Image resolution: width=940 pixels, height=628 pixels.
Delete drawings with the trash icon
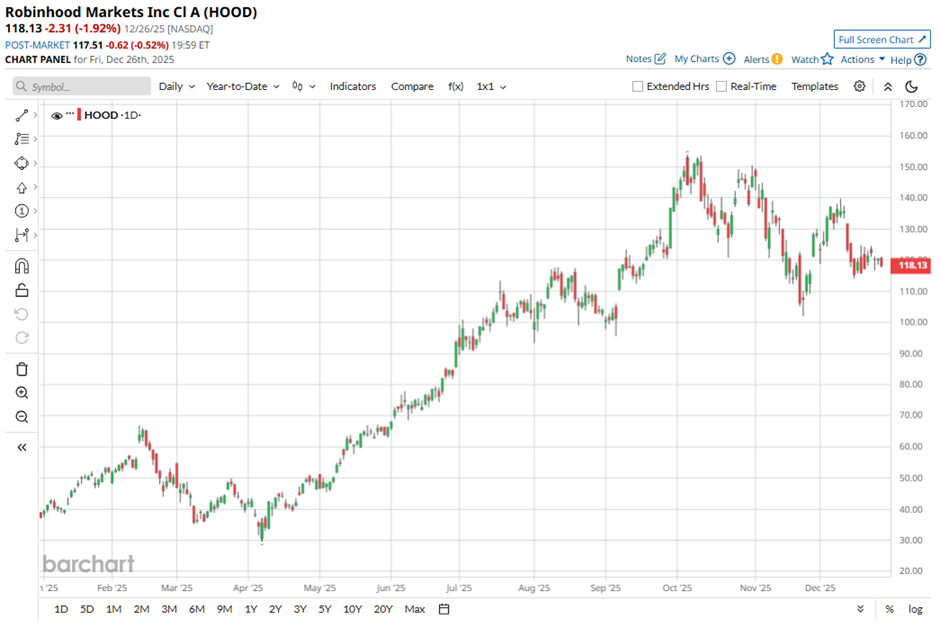click(x=22, y=369)
